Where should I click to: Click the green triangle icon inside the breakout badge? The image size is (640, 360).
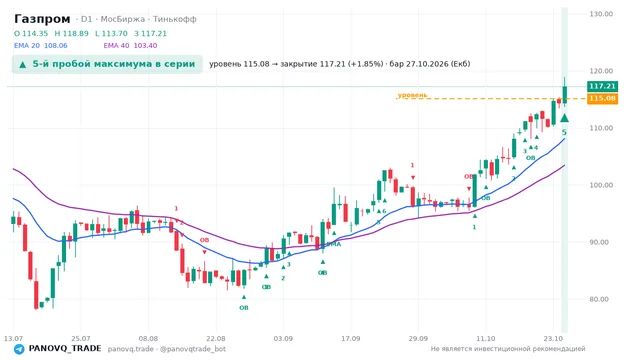click(23, 64)
